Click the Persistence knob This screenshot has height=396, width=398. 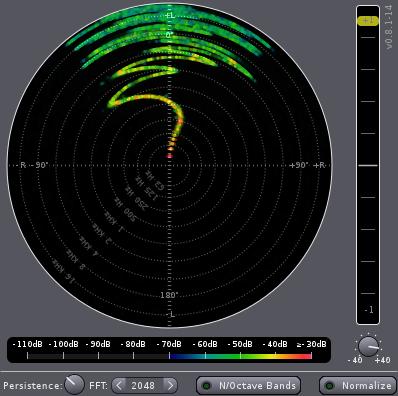click(x=74, y=384)
